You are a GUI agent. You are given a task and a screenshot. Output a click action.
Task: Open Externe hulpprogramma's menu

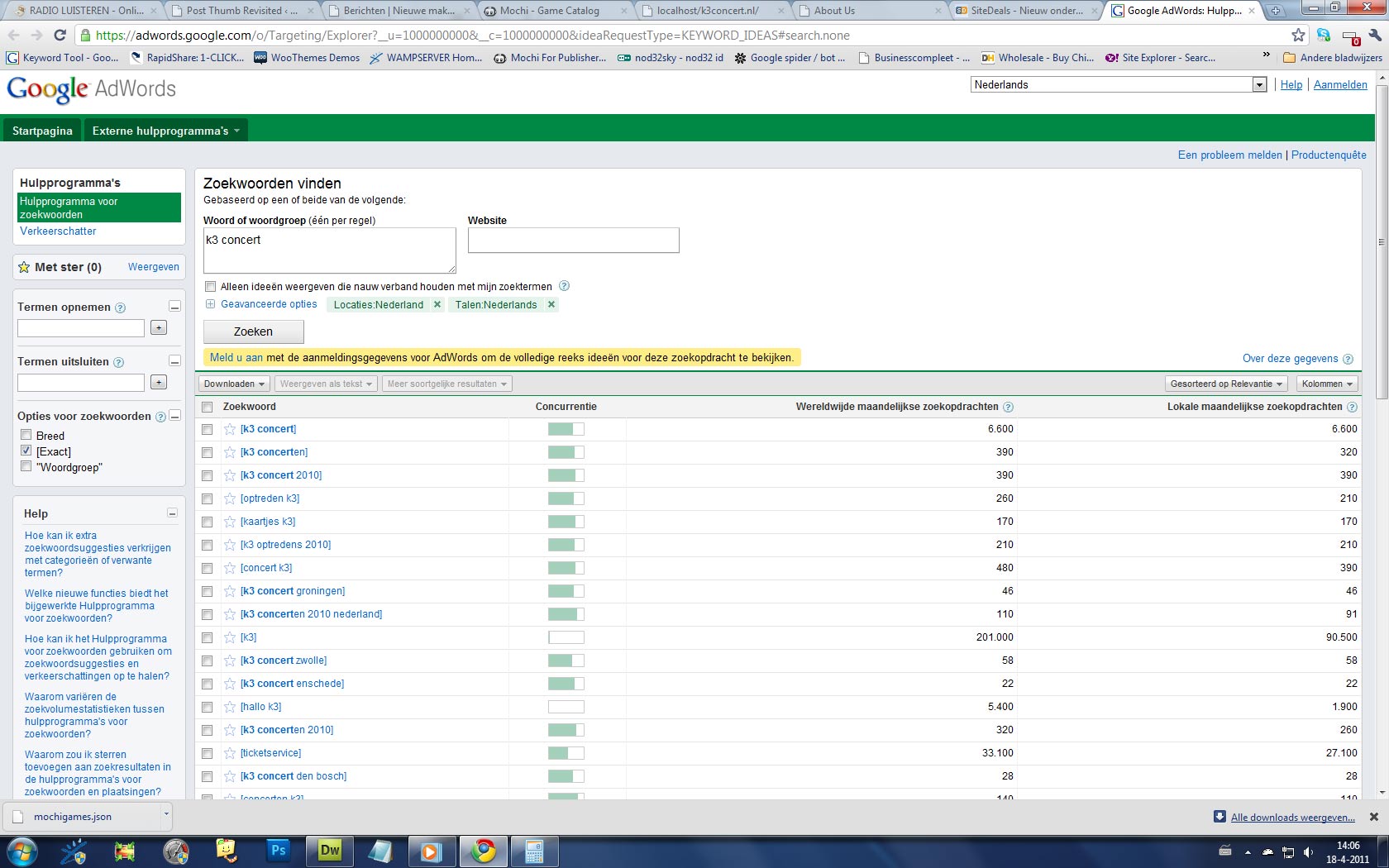coord(165,131)
